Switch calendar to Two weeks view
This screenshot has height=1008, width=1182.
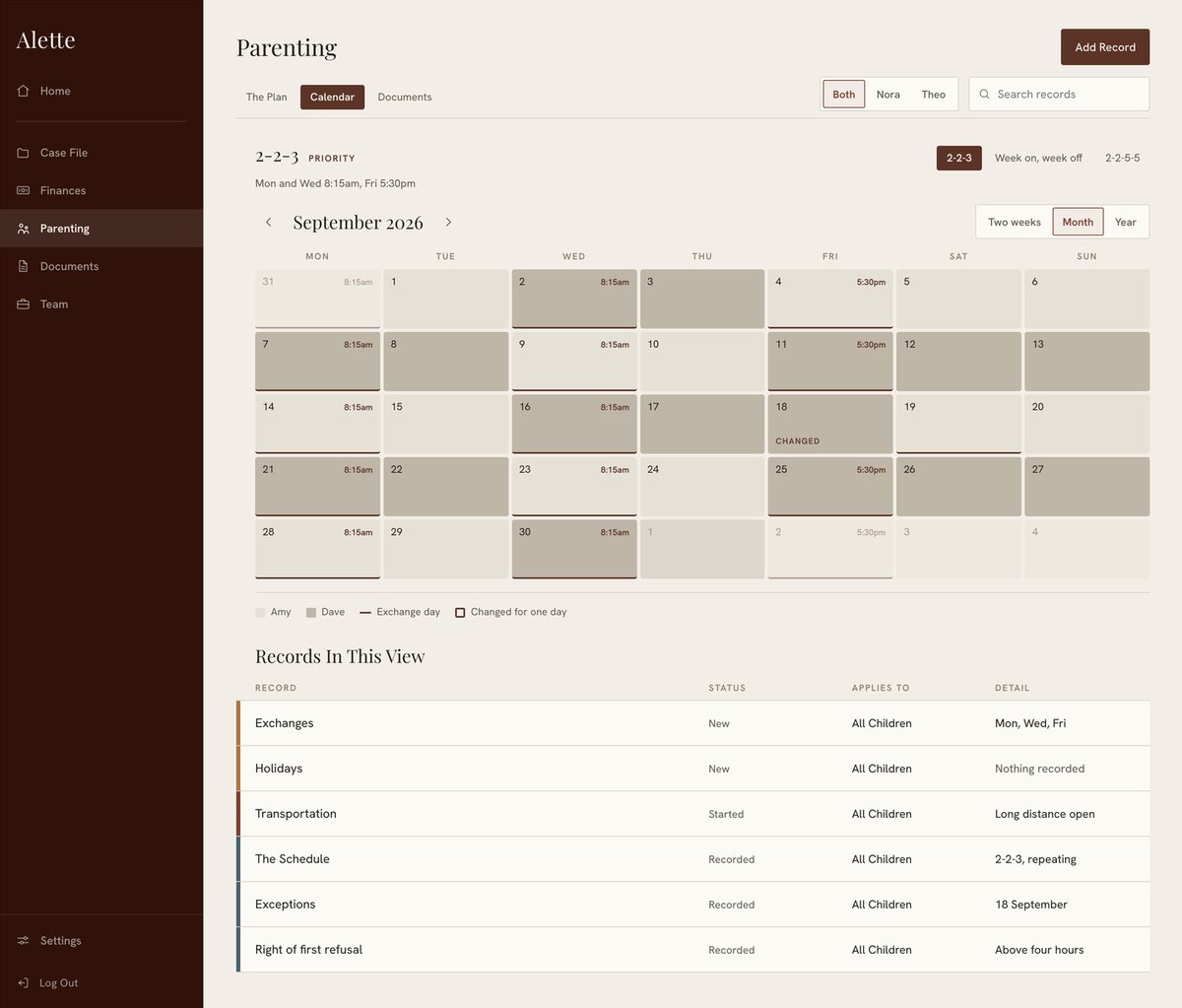1015,223
